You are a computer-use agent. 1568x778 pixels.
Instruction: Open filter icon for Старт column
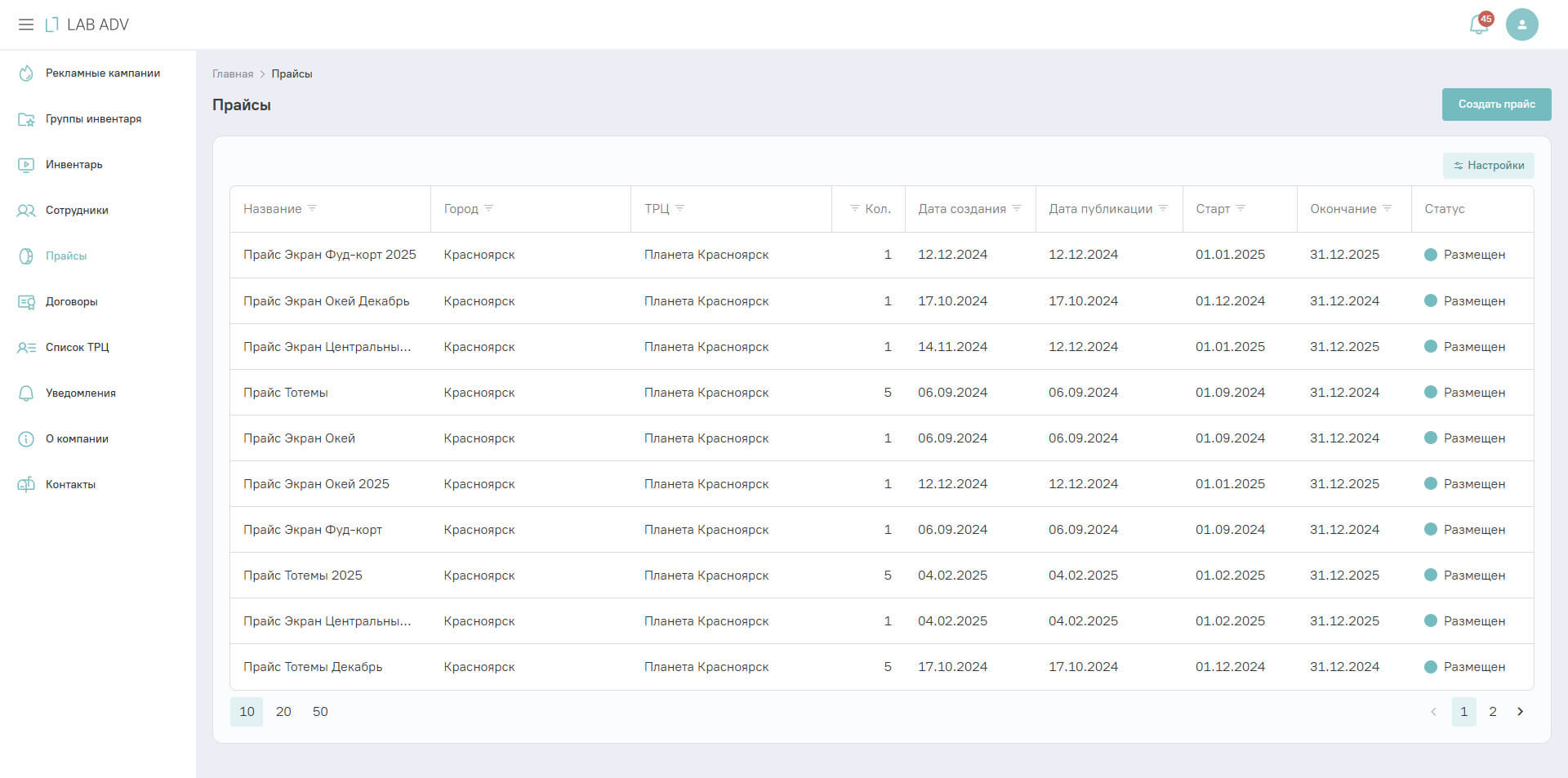1241,209
